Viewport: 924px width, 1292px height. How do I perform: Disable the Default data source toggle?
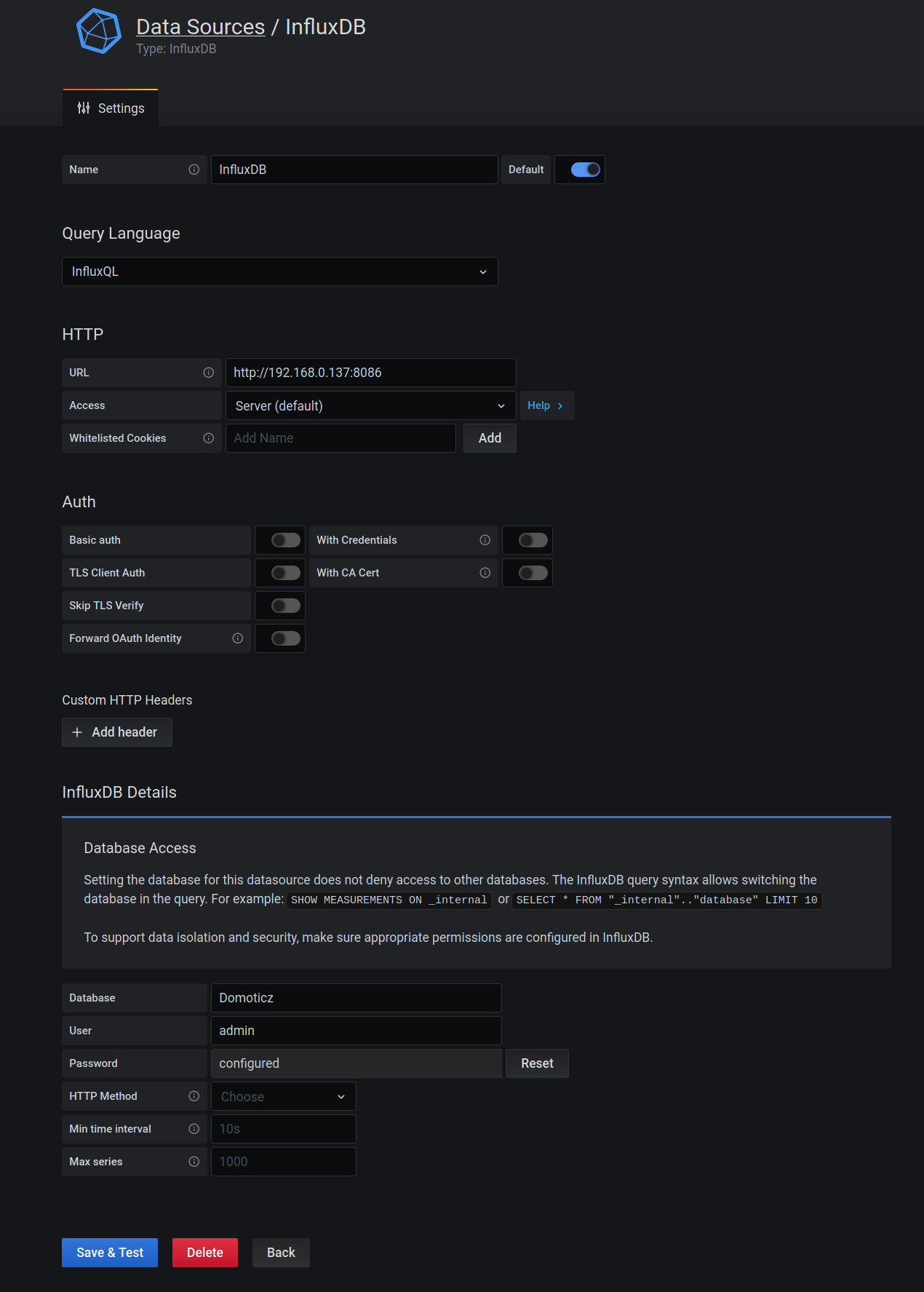click(585, 170)
